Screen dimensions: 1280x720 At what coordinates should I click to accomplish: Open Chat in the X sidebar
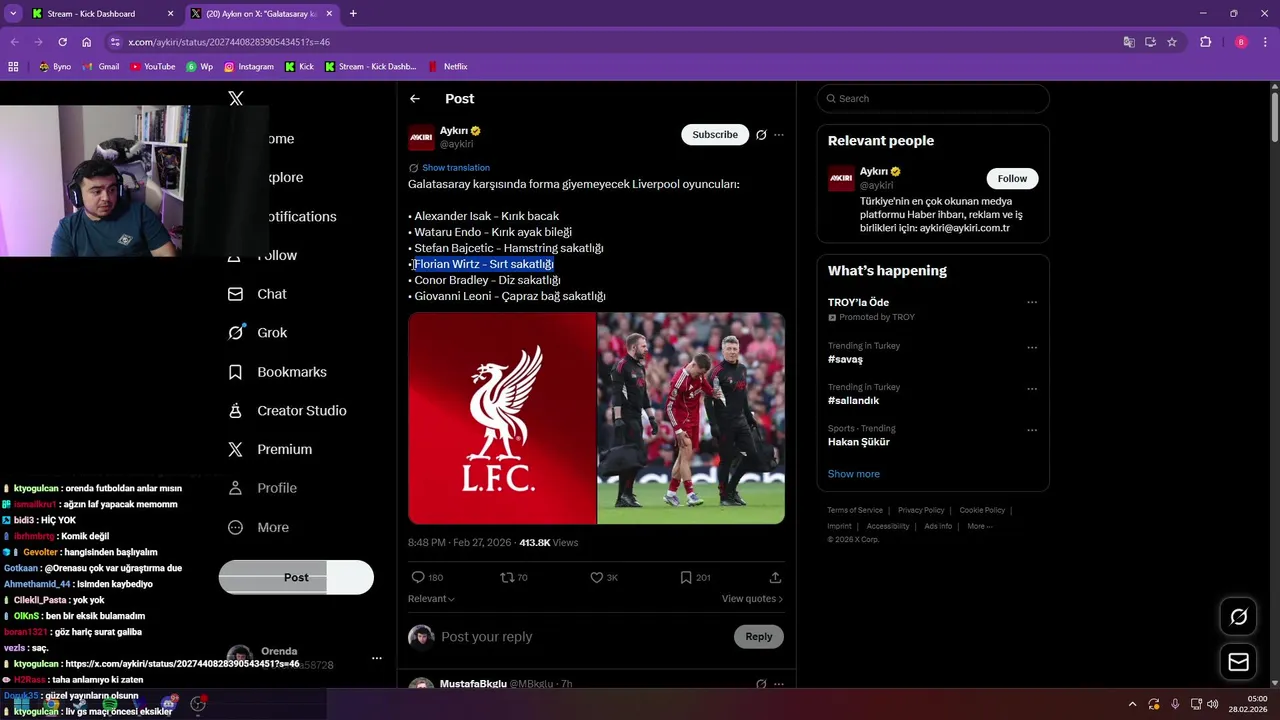coord(258,294)
